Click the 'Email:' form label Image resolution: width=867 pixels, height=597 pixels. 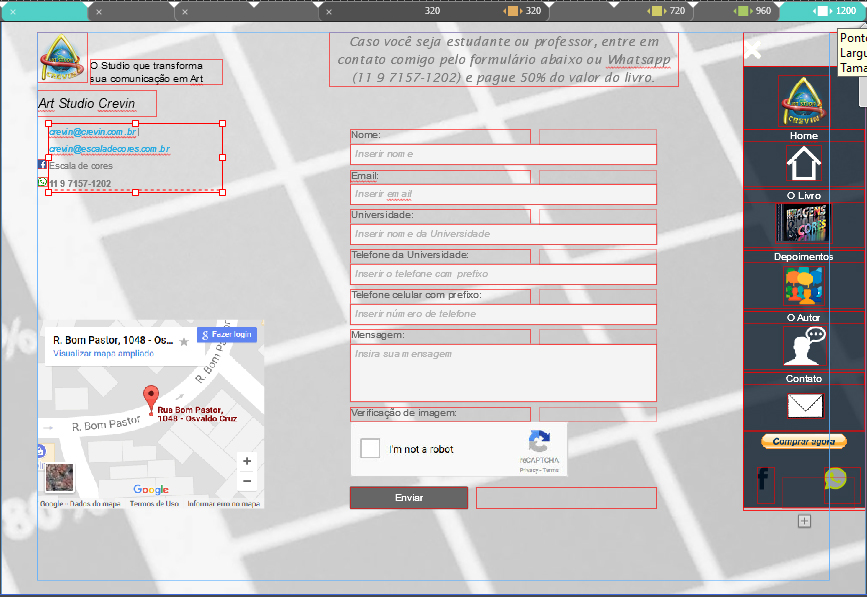pos(365,176)
